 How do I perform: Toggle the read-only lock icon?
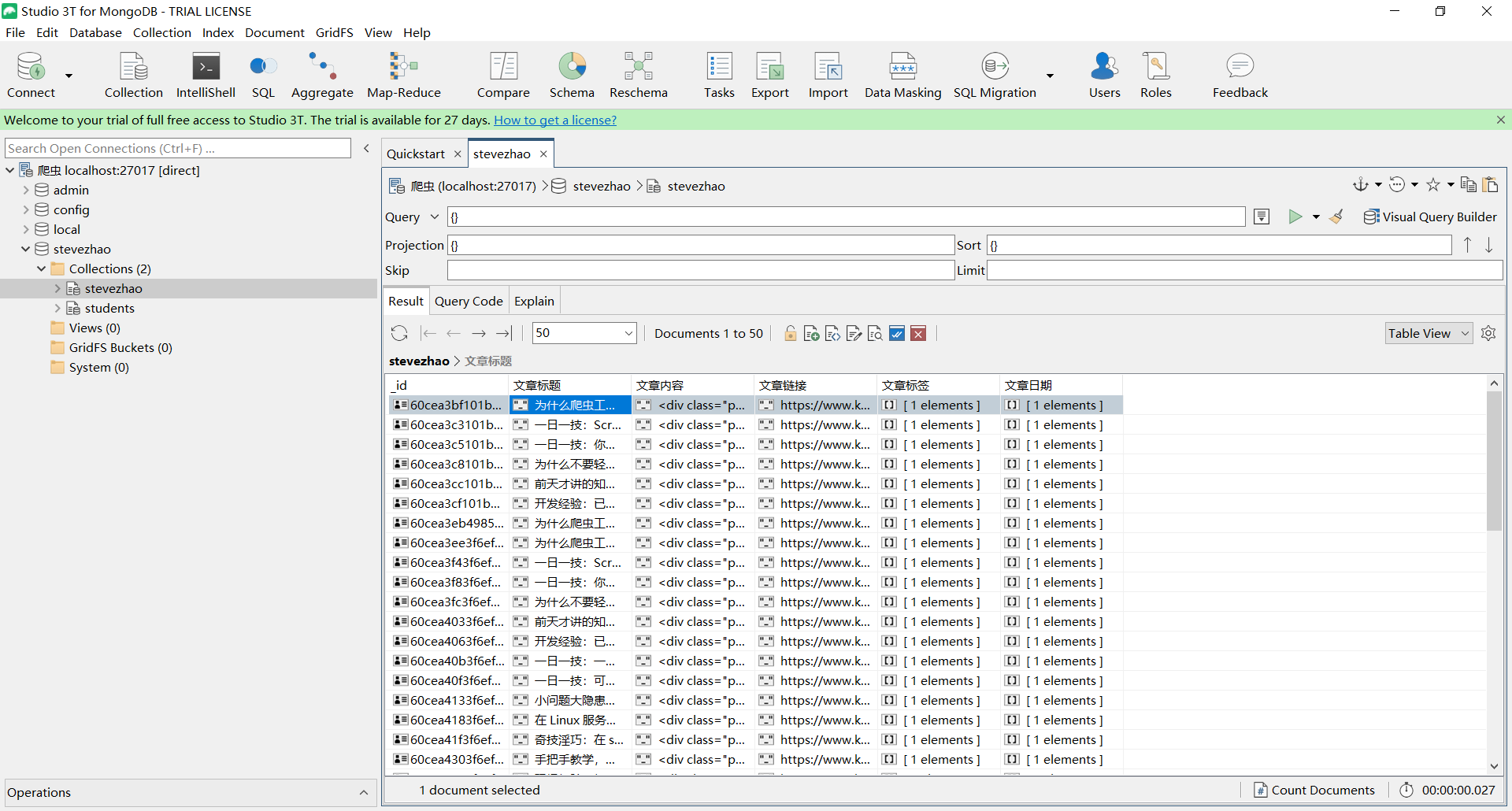click(x=790, y=334)
